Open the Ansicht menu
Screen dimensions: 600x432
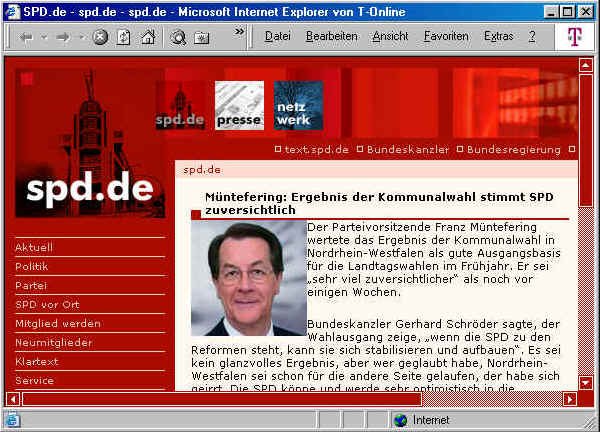point(390,36)
